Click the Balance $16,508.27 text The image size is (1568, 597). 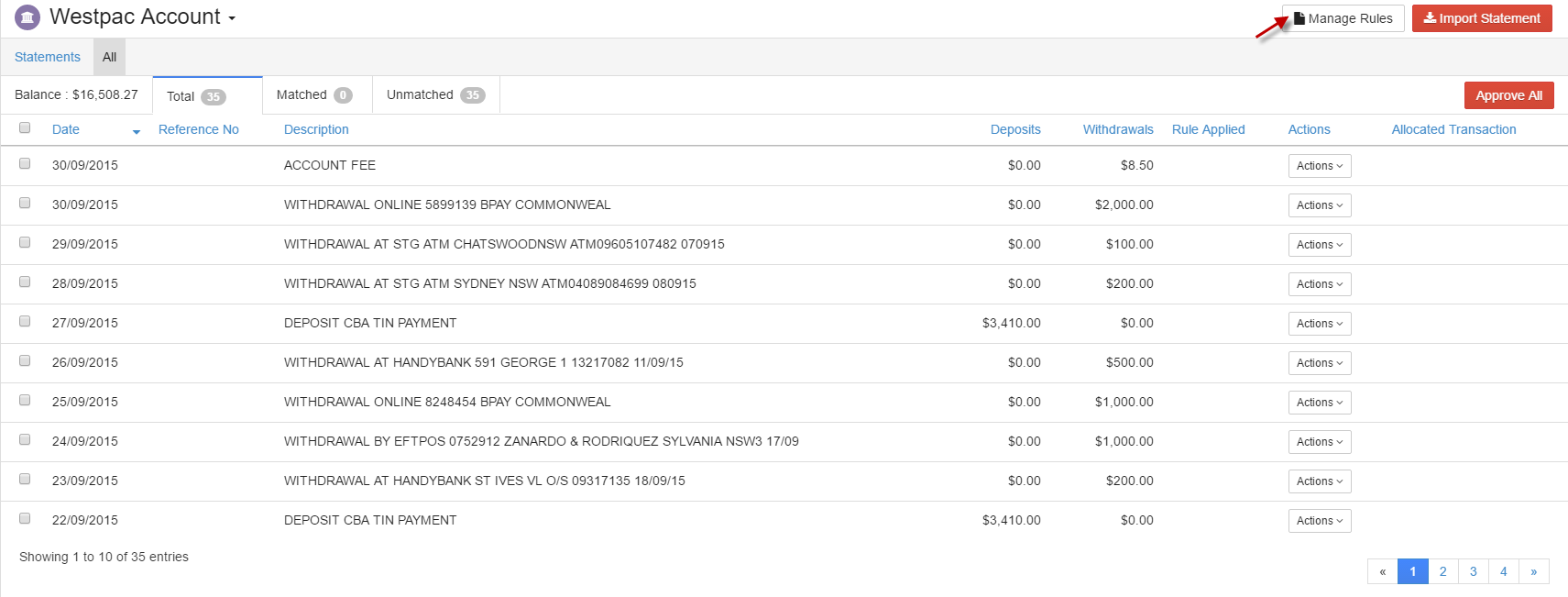pyautogui.click(x=76, y=94)
